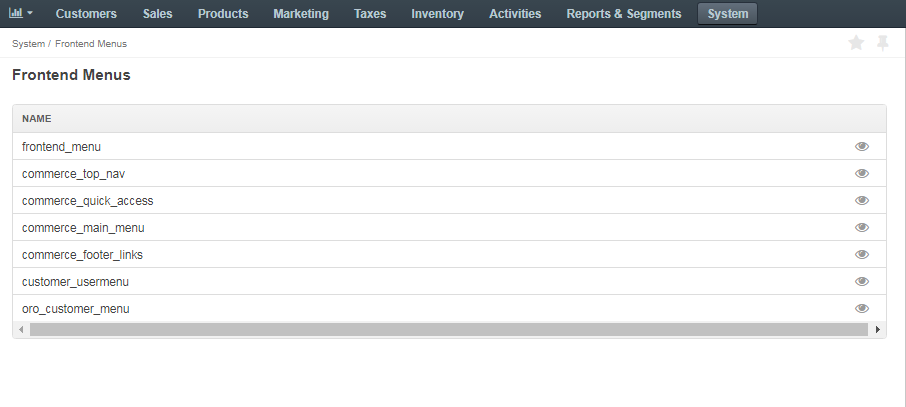Select the commerce_footer_links row name
Screen dimensions: 906x407
[x=82, y=255]
